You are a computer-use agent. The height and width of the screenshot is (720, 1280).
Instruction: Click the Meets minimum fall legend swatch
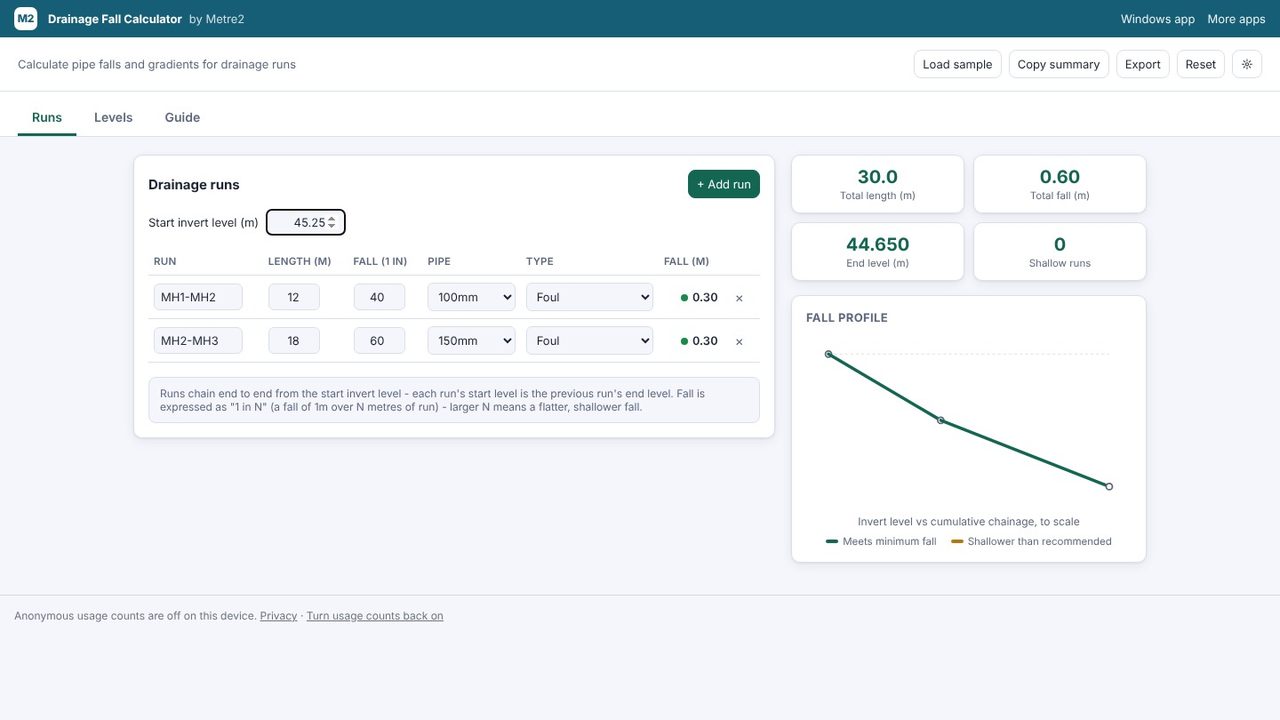click(x=832, y=541)
